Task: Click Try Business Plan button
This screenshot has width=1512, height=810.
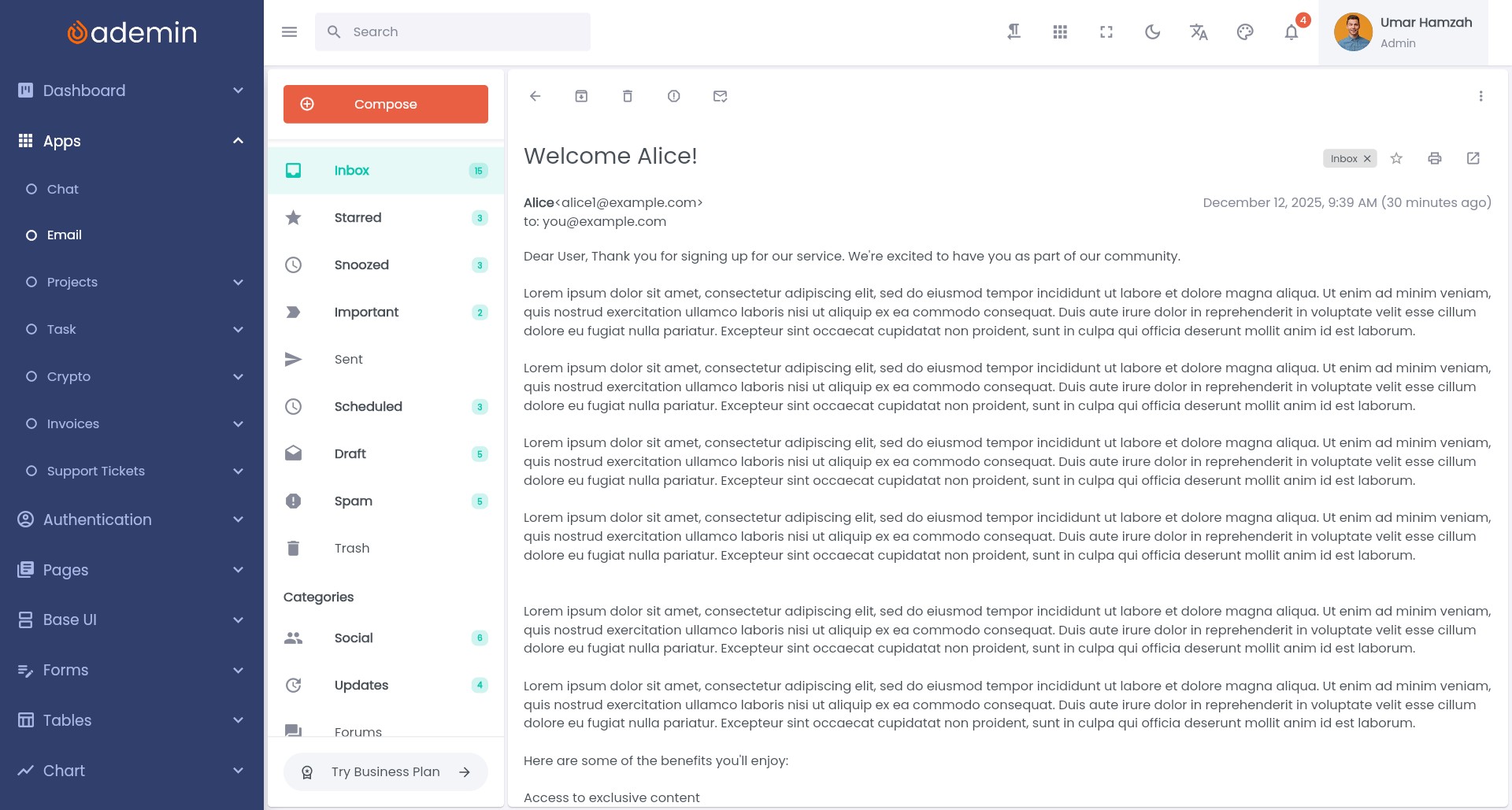Action: (385, 772)
